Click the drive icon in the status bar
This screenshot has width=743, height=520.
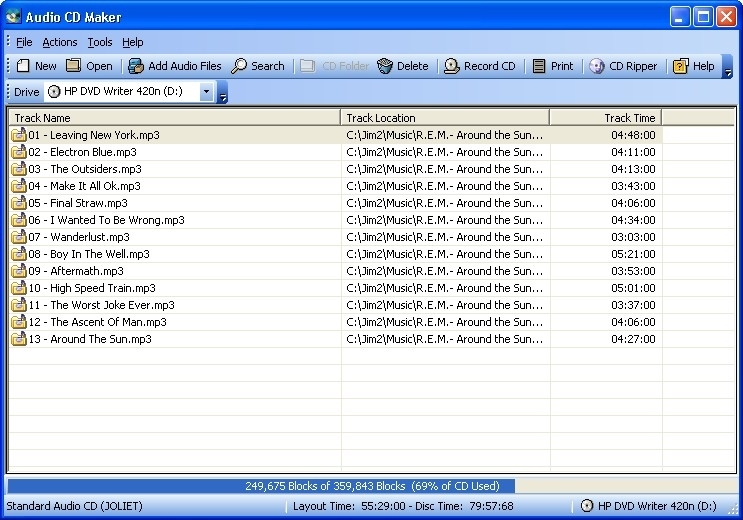pyautogui.click(x=587, y=506)
